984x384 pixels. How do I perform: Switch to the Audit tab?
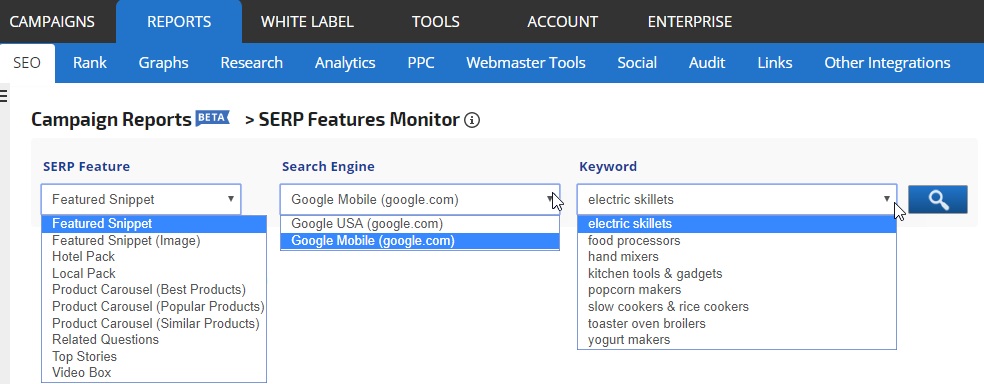coord(707,63)
